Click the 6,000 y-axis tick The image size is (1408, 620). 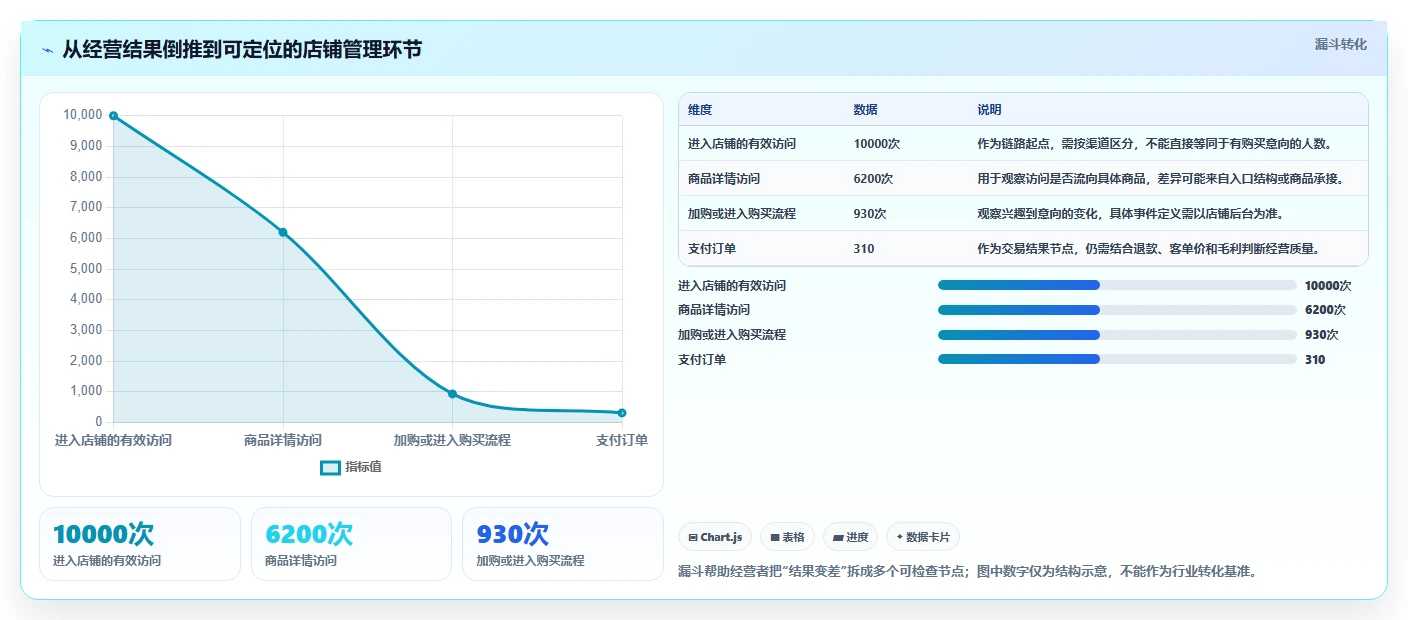coord(86,238)
